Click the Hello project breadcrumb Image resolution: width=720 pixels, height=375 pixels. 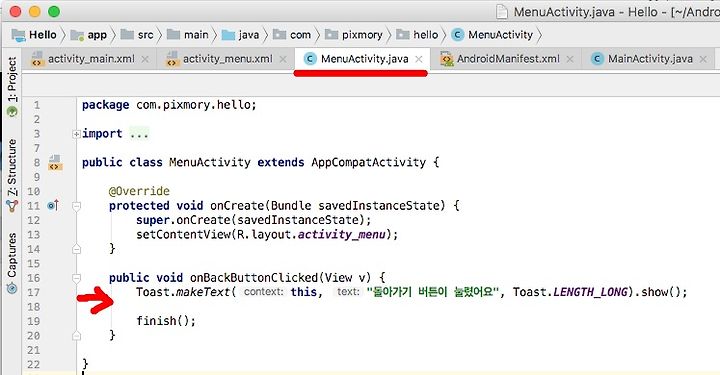pos(34,35)
